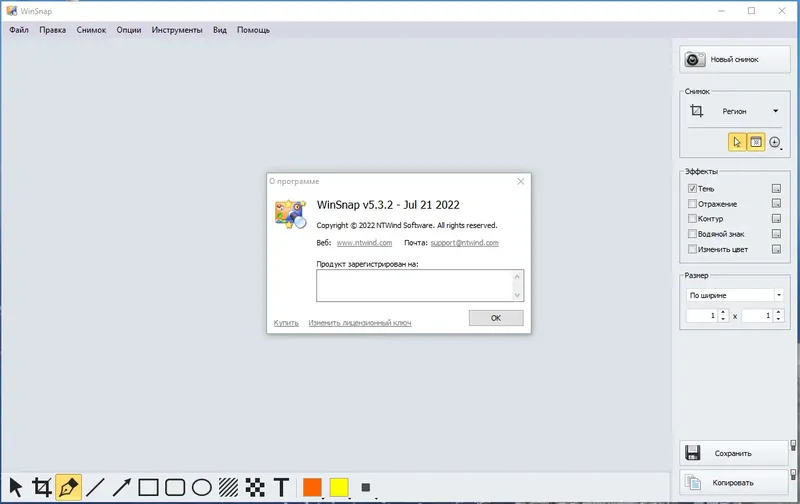Click the Купить link
800x504 pixels.
pos(286,322)
